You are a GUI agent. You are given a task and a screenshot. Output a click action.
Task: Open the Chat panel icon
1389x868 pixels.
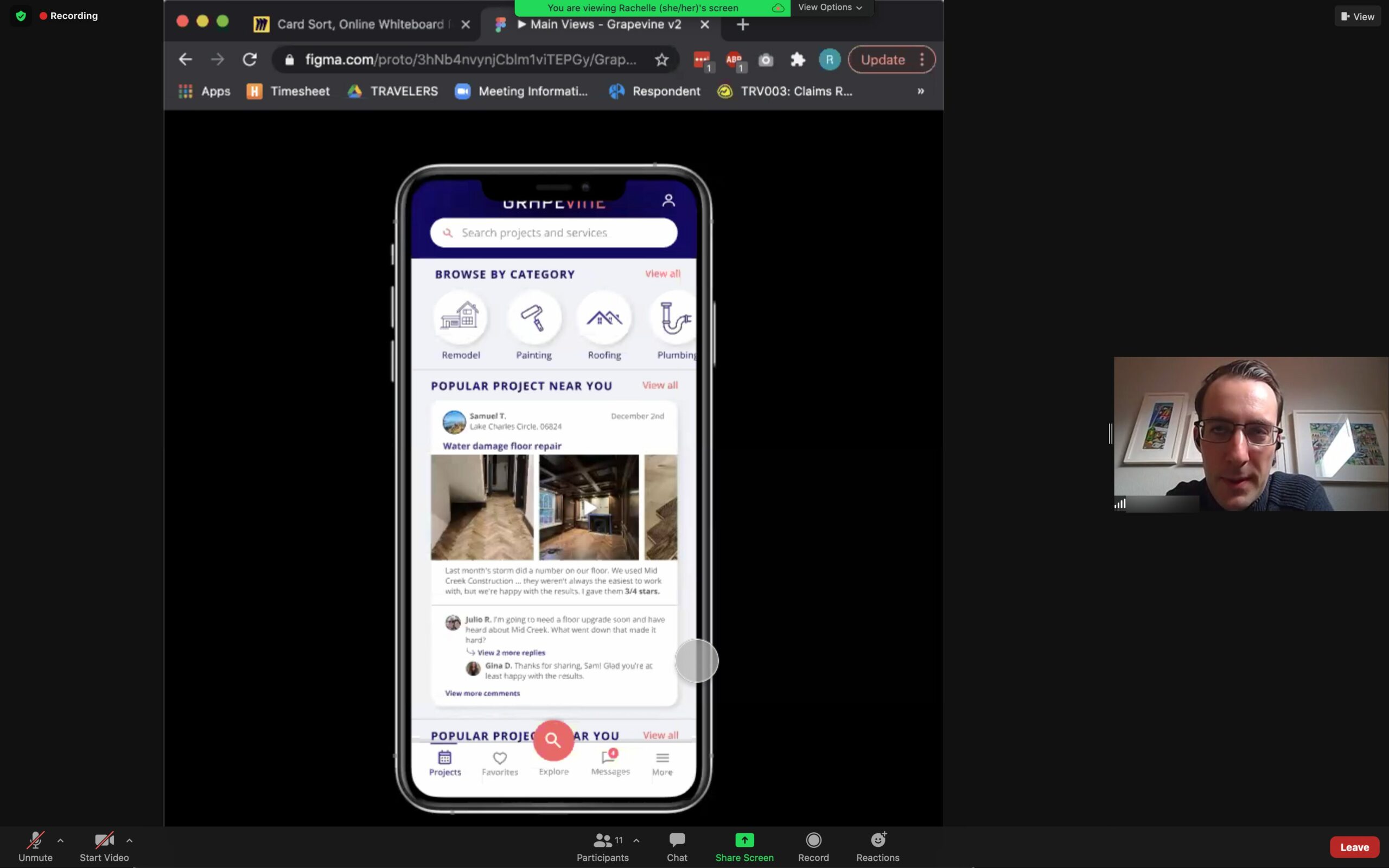pyautogui.click(x=677, y=840)
